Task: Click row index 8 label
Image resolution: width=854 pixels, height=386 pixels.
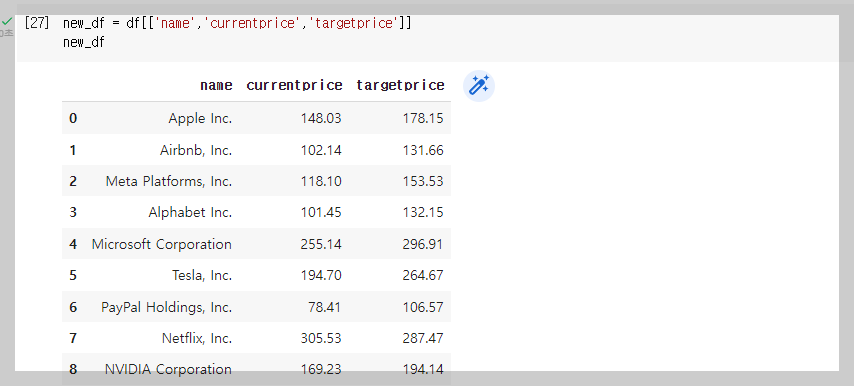Action: tap(73, 369)
